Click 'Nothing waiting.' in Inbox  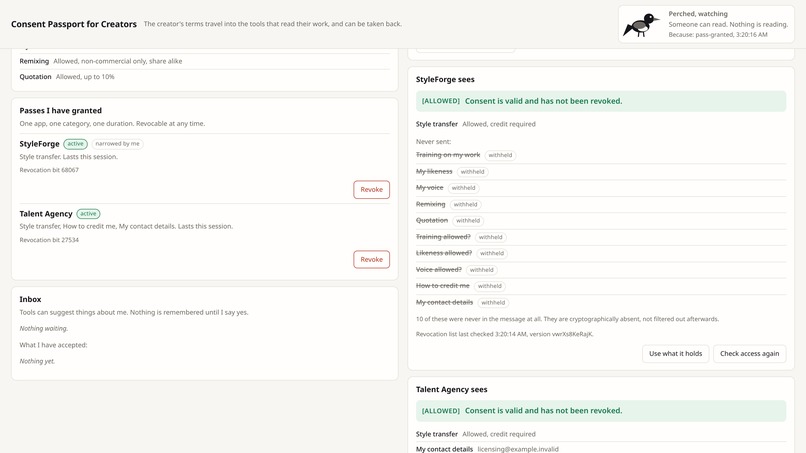click(44, 329)
